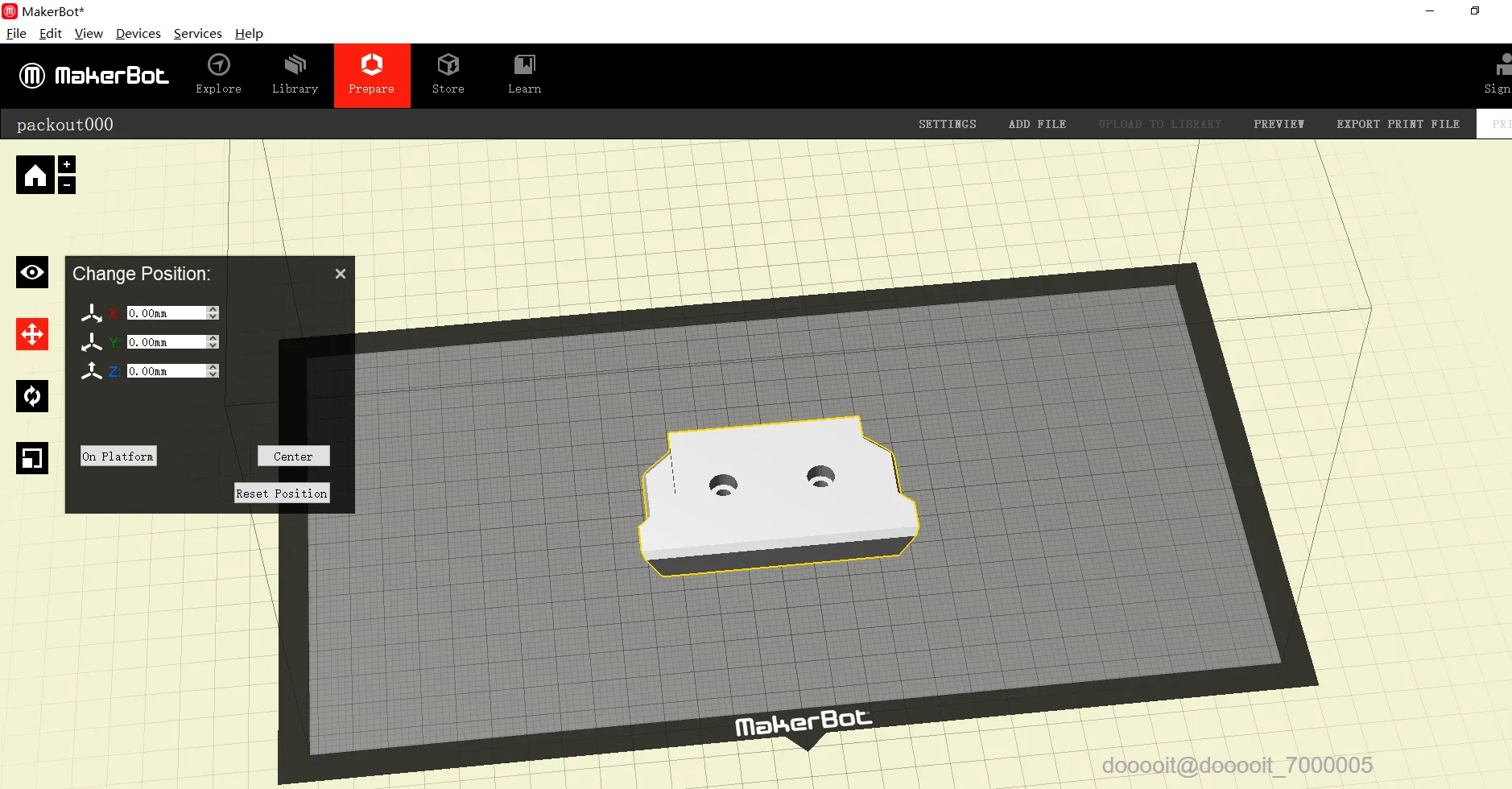Screen dimensions: 1512x789
Task: Click the Home view icon
Action: click(35, 175)
